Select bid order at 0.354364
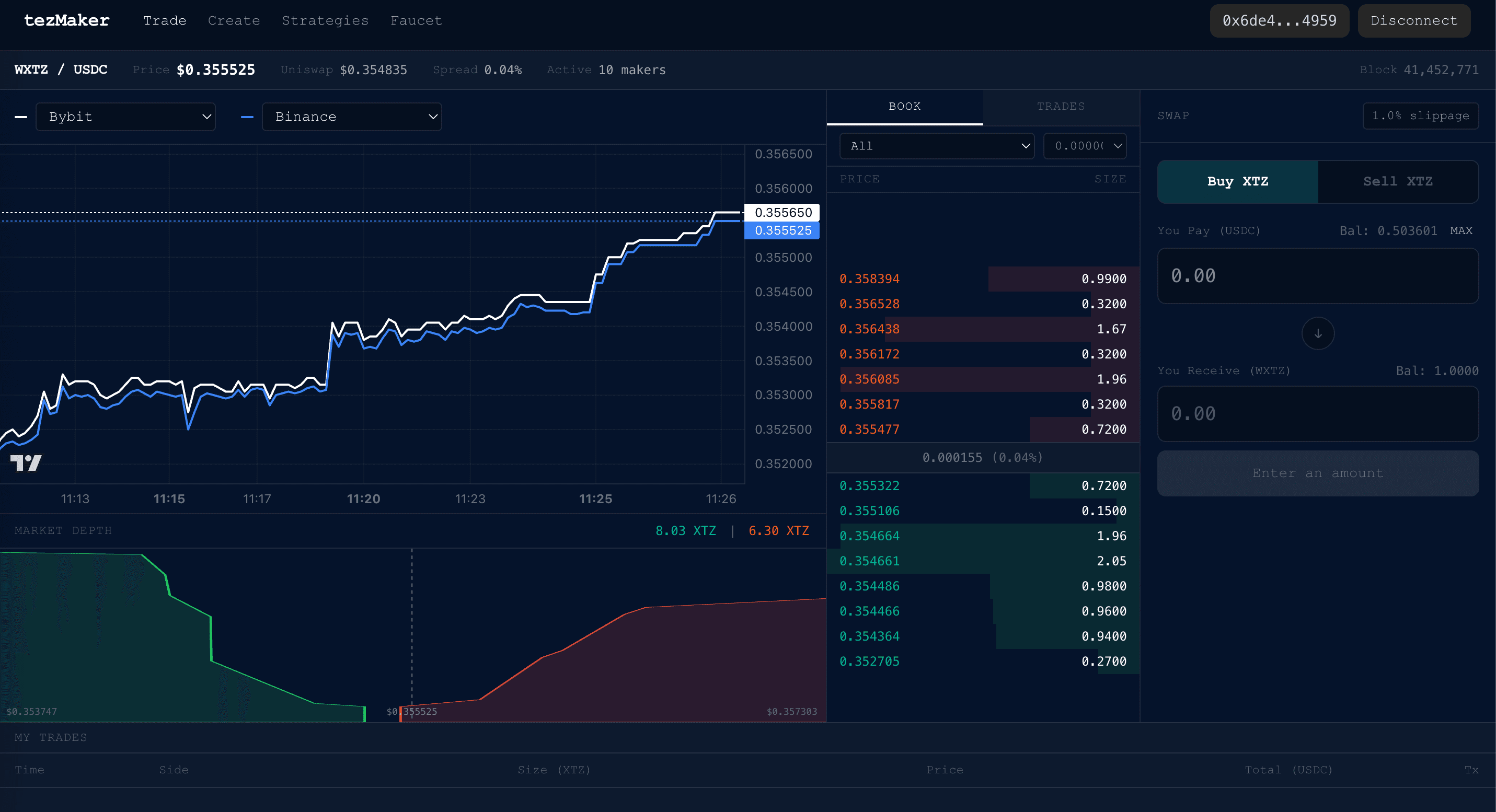Screen dimensions: 1496x812 [x=983, y=636]
